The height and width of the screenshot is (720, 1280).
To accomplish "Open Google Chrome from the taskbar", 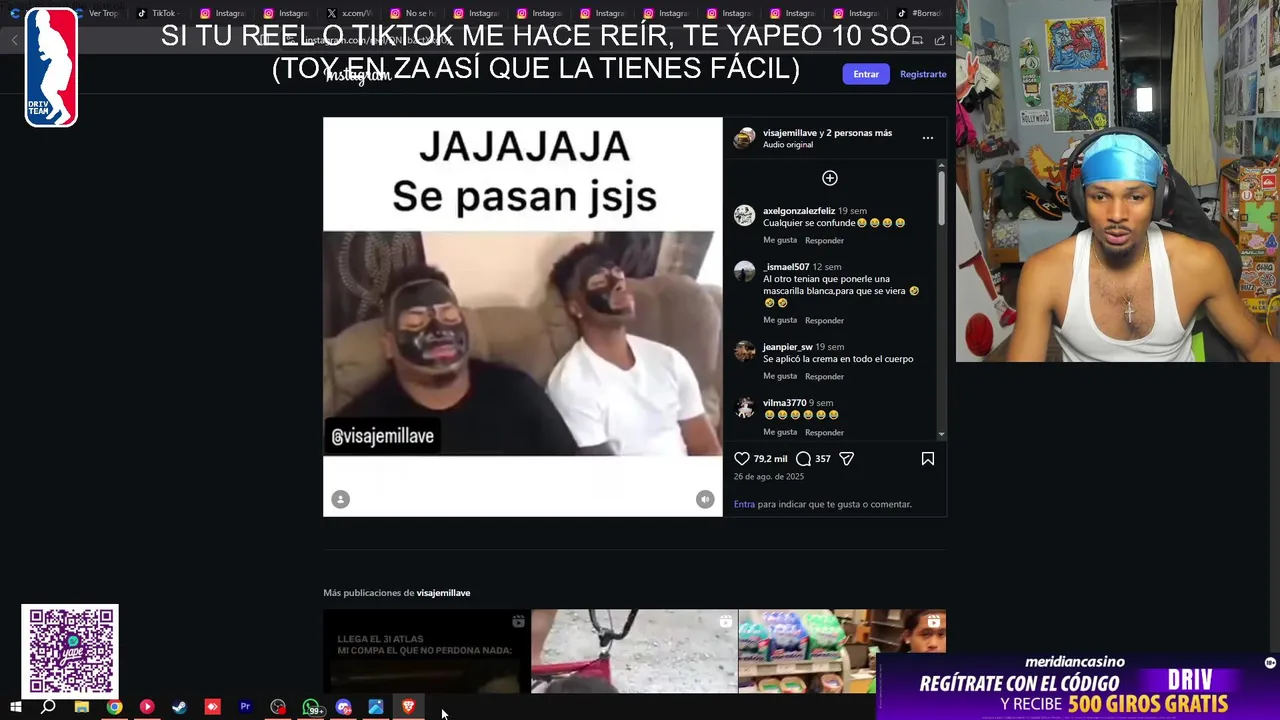I will coord(114,707).
